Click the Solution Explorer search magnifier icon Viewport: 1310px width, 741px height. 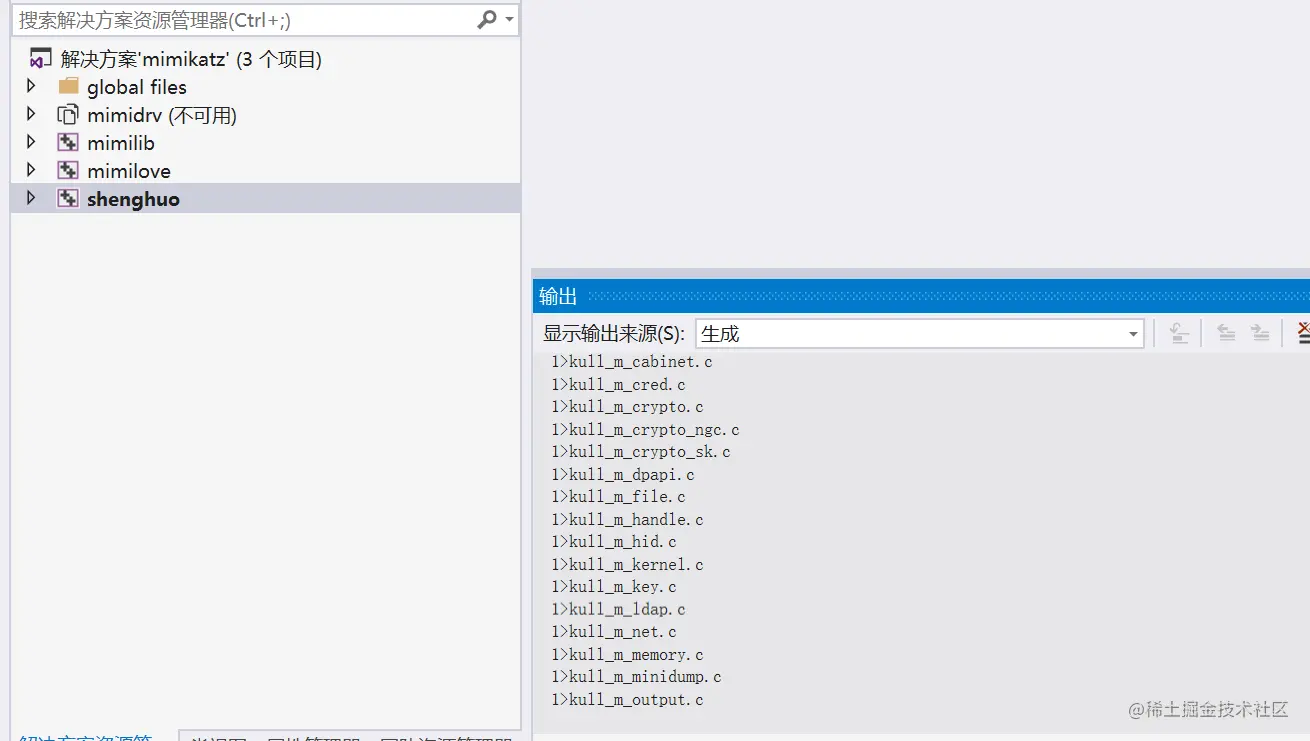pos(487,19)
